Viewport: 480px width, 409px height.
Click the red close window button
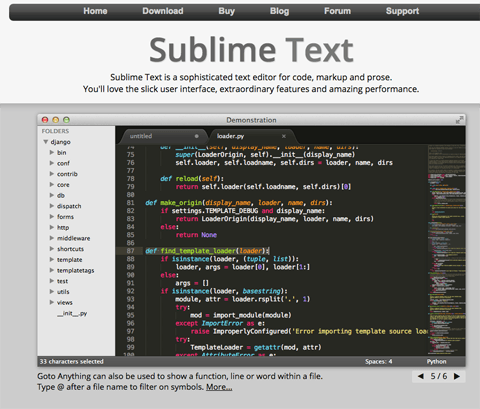click(45, 120)
